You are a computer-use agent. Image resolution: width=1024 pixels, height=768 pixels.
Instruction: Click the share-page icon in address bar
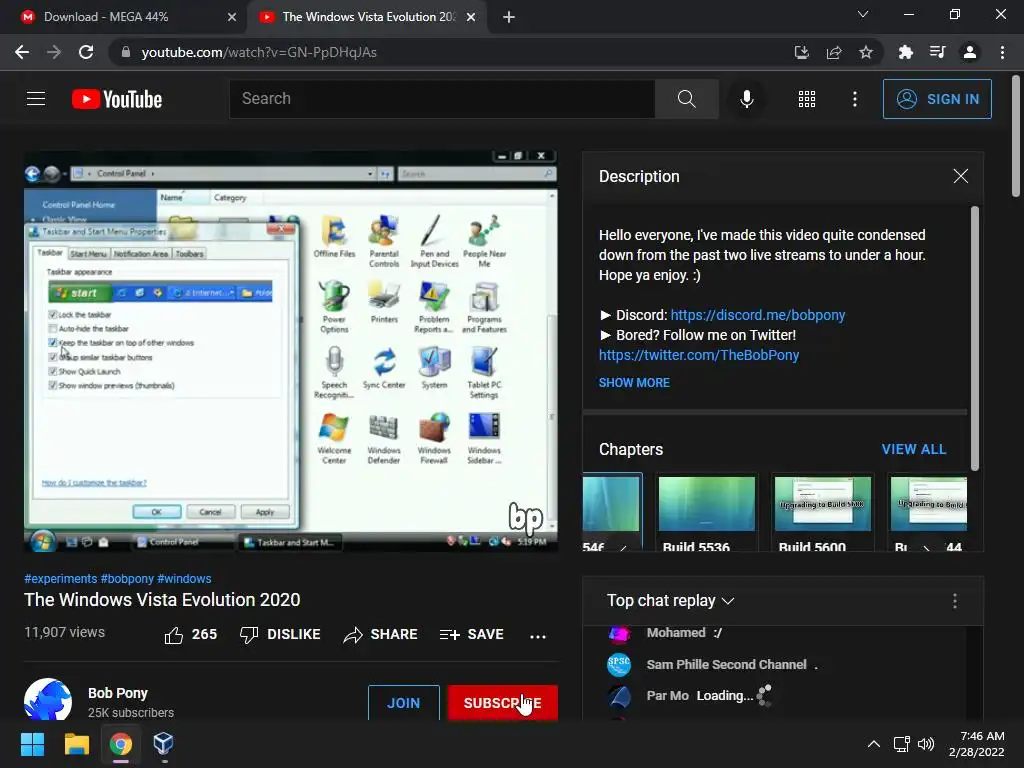click(834, 52)
